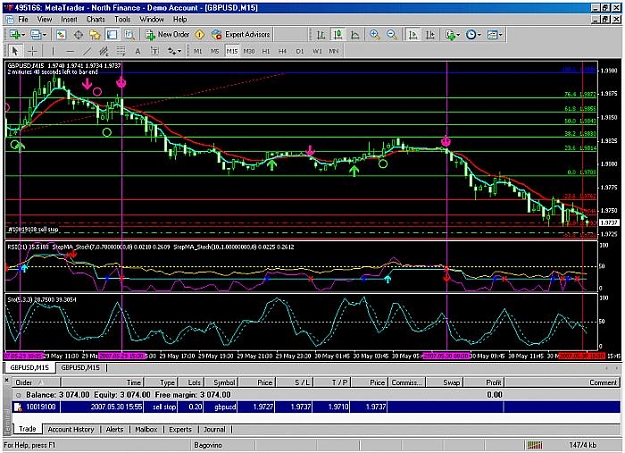625x453 pixels.
Task: Toggle the Expert Advisors button
Action: [x=241, y=35]
